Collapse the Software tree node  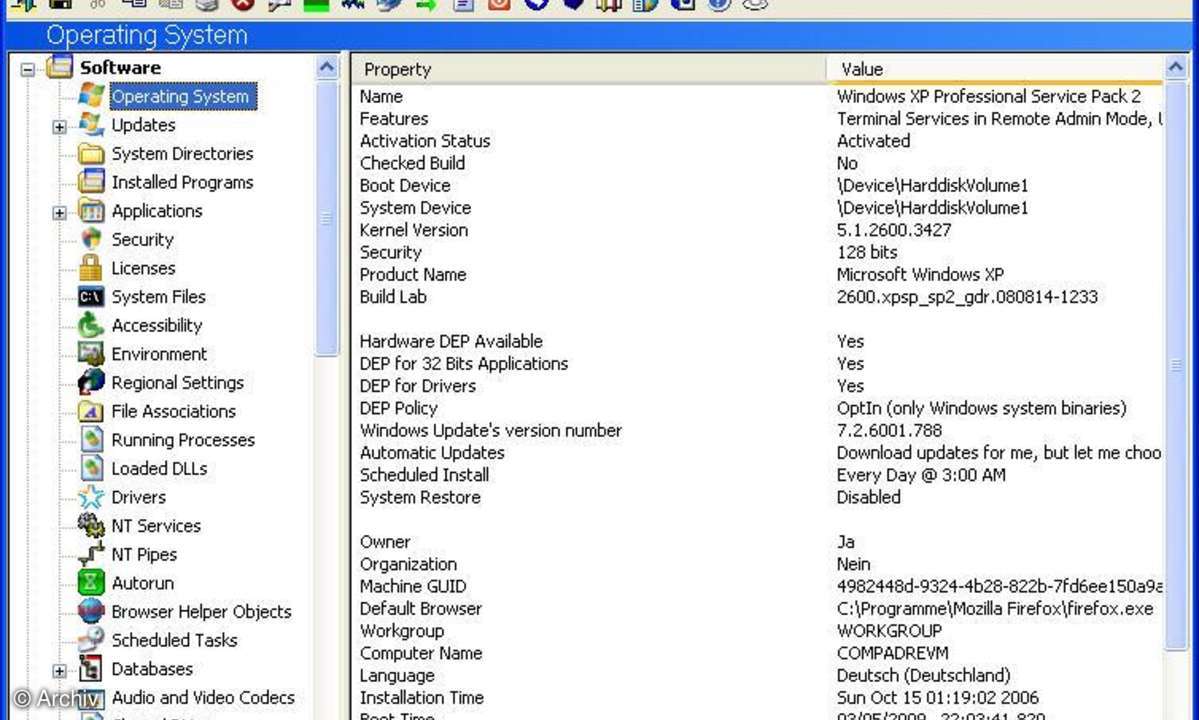coord(28,70)
